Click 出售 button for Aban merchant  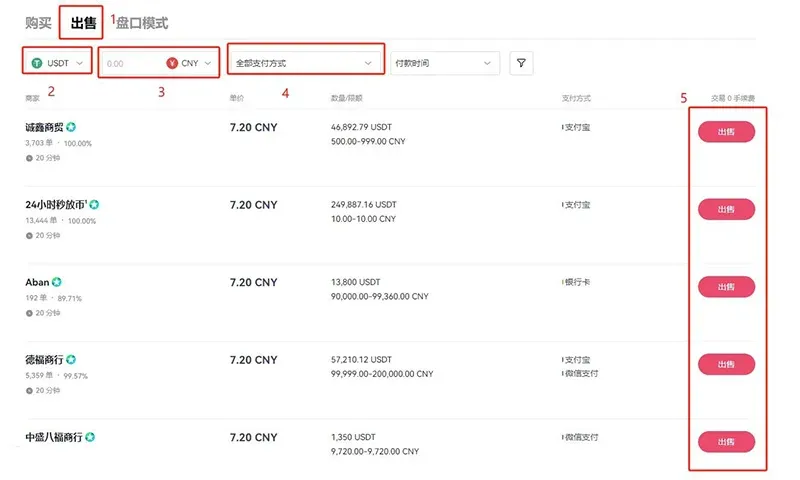tap(726, 287)
